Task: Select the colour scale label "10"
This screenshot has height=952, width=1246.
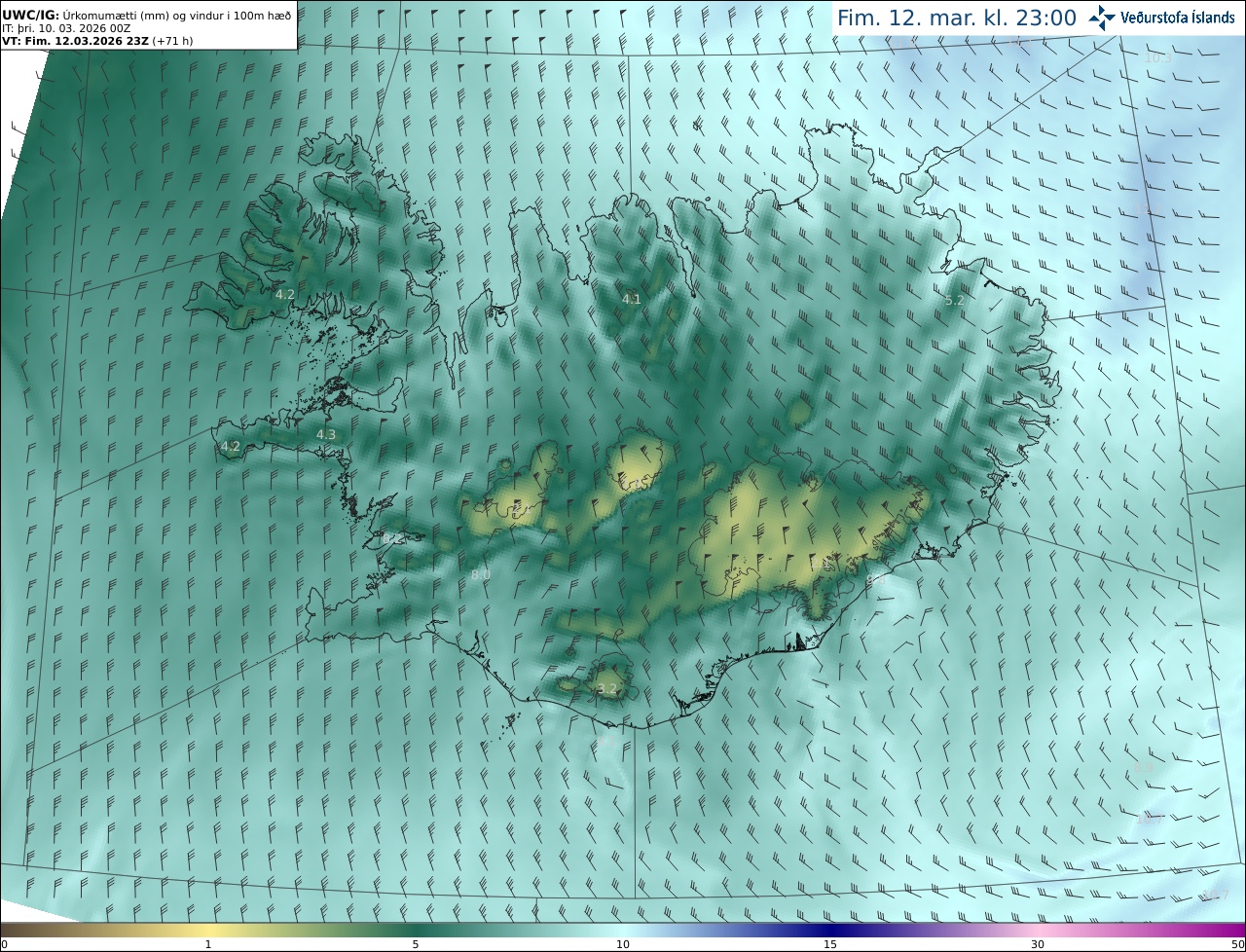Action: [623, 944]
